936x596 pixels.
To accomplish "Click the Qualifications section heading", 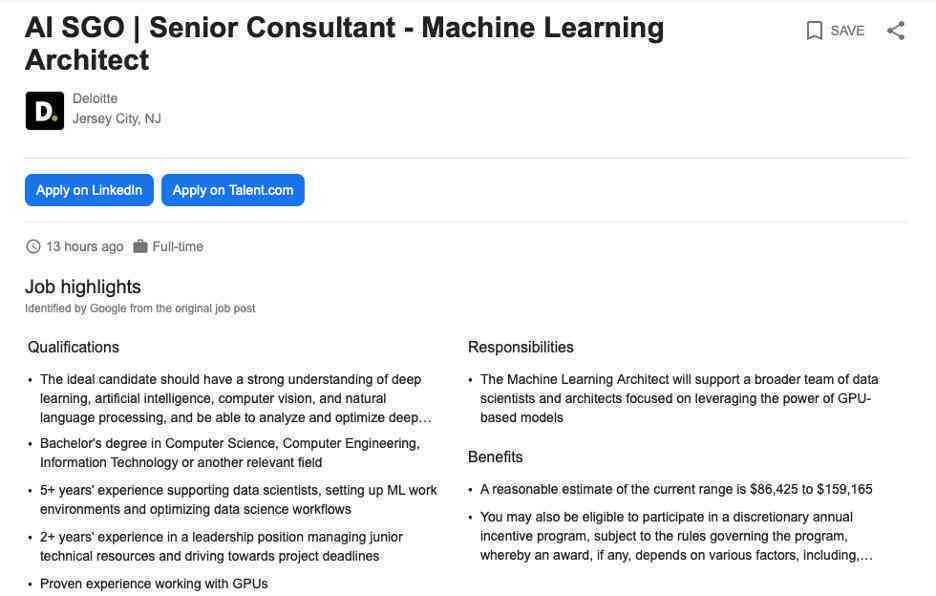I will coord(73,347).
